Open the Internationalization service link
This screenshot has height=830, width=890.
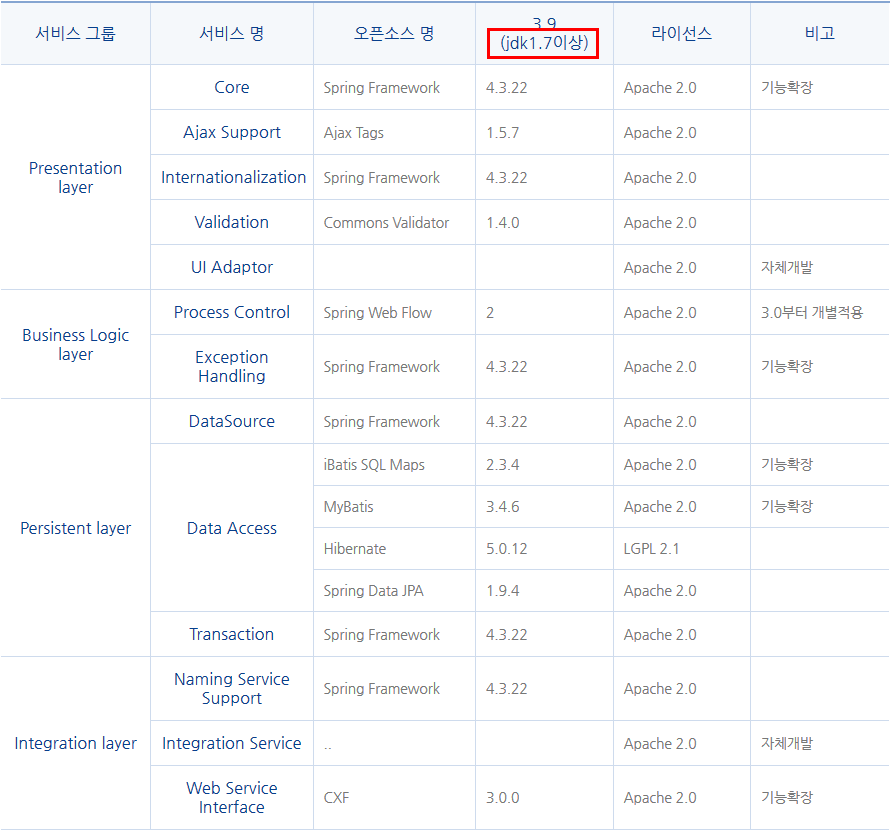(x=233, y=177)
